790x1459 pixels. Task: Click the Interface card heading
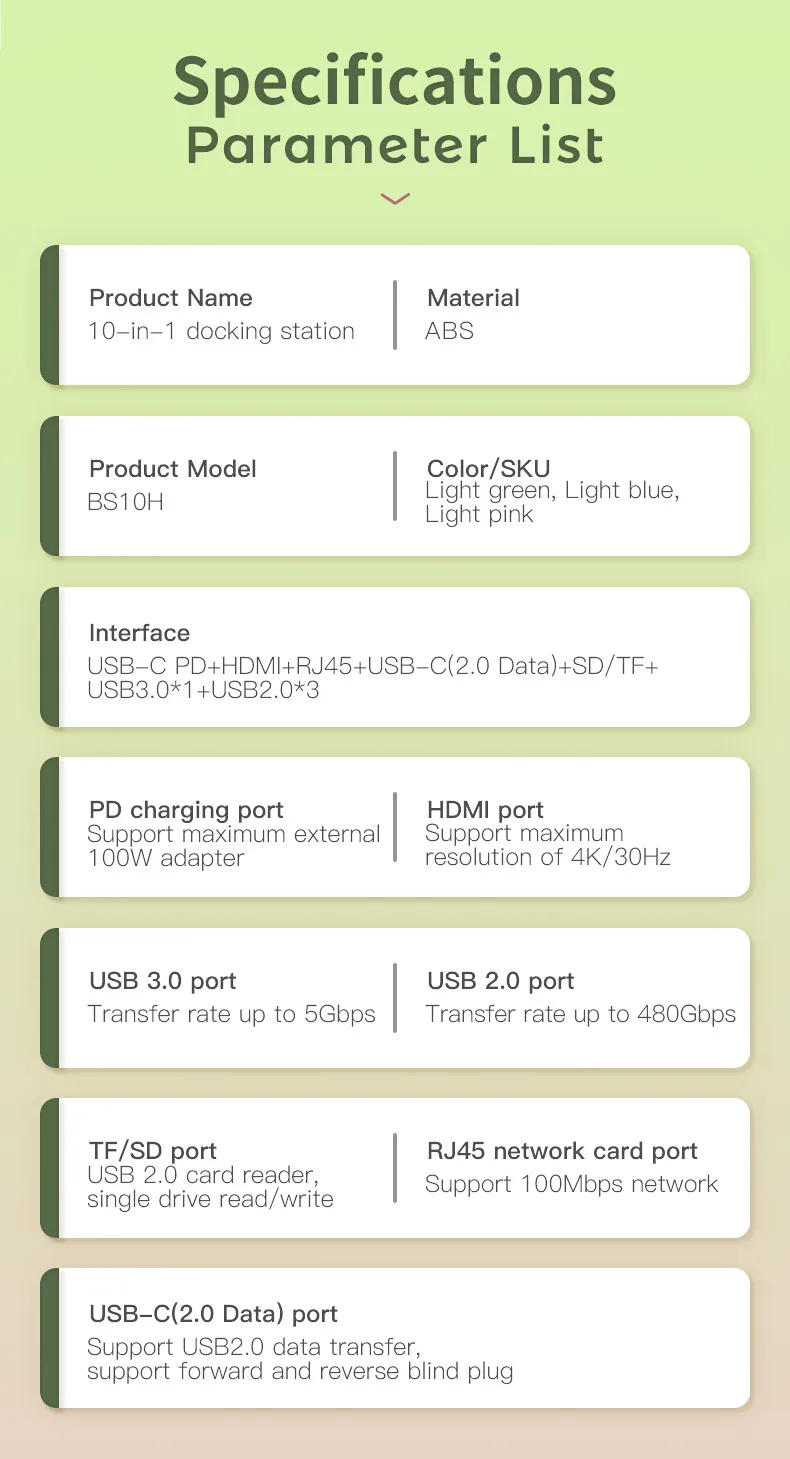tap(139, 633)
